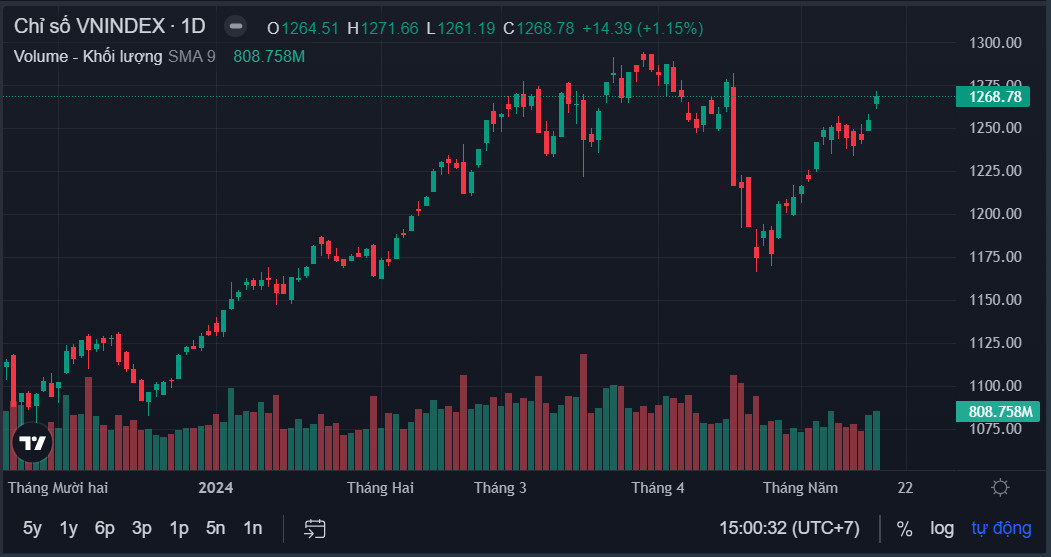Open the Volume - Khối lượng indicator legend

coord(88,56)
